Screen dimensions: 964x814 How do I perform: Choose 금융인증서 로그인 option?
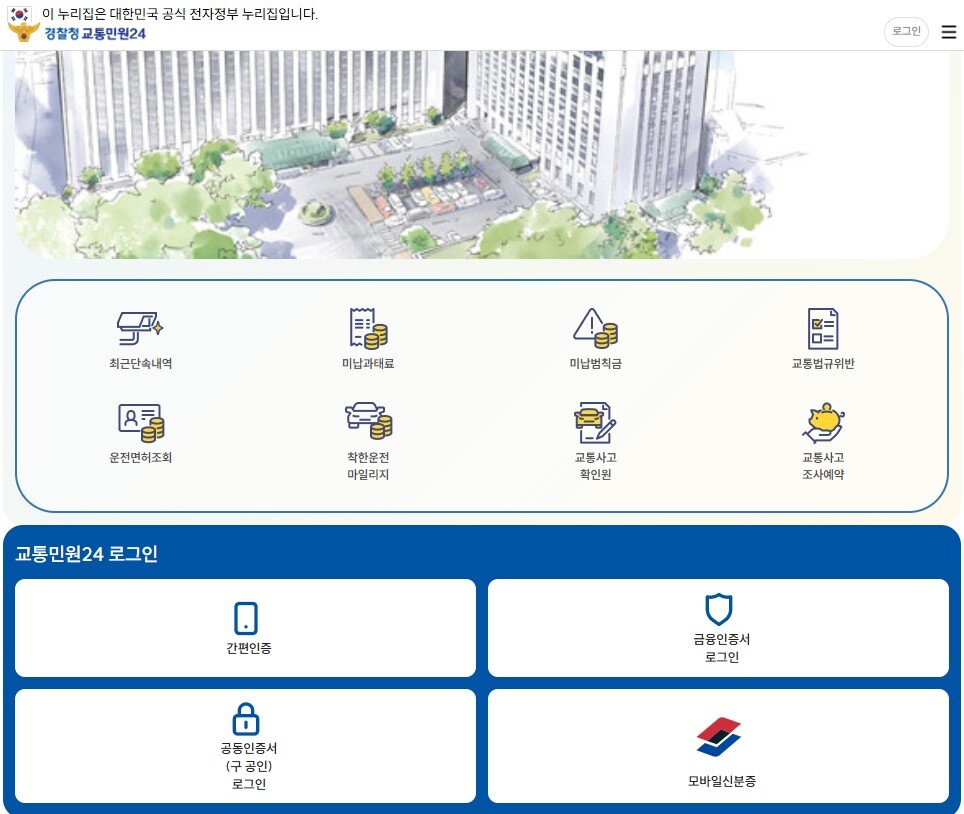click(x=718, y=628)
